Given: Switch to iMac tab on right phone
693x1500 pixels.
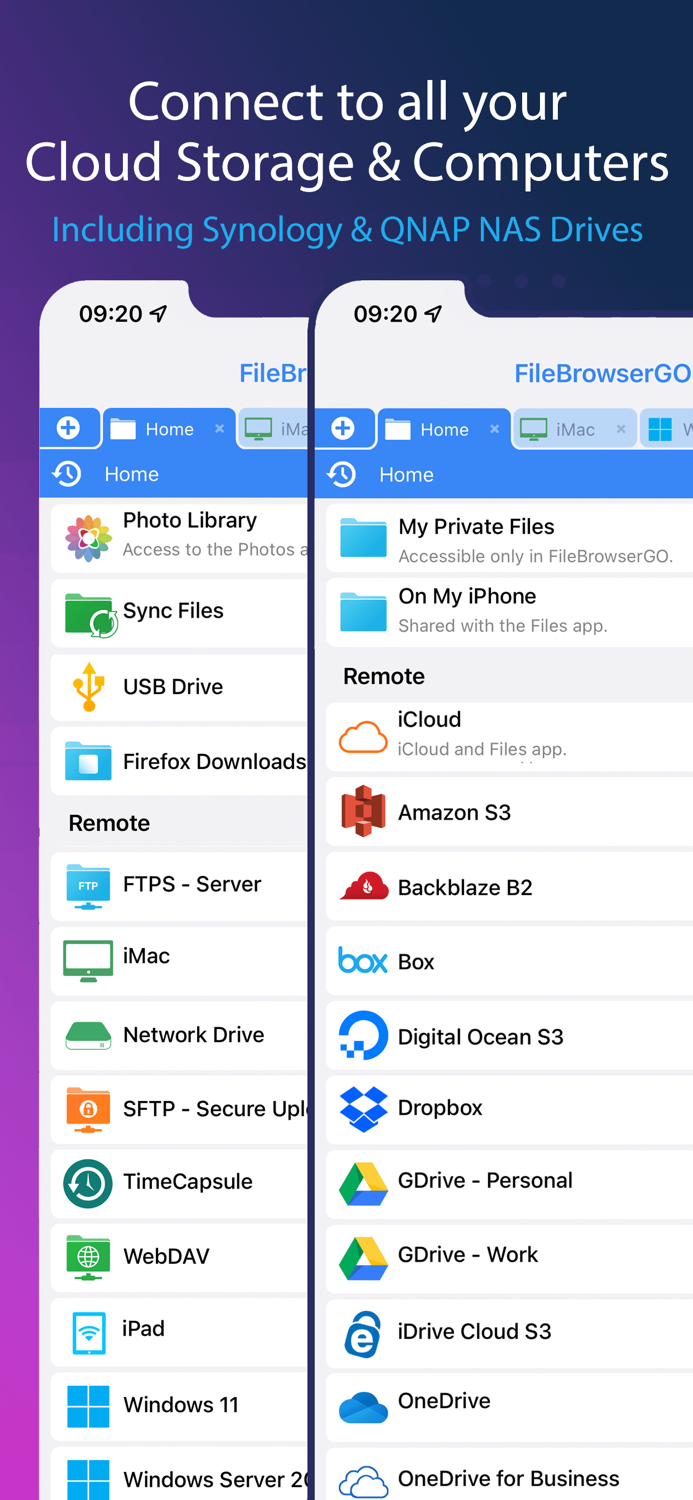Looking at the screenshot, I should [575, 429].
